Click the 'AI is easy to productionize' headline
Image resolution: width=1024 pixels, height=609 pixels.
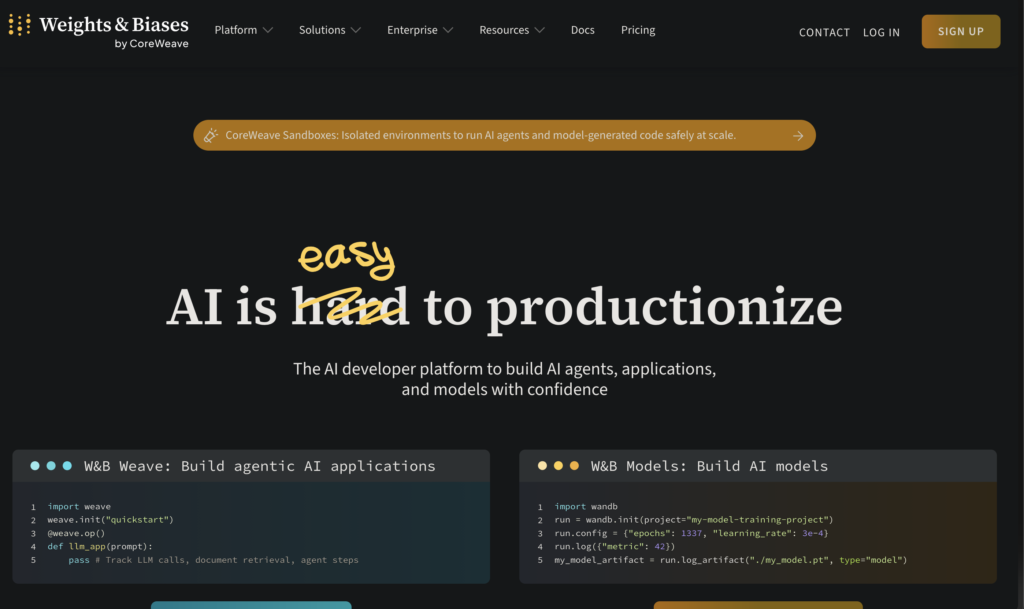(504, 290)
